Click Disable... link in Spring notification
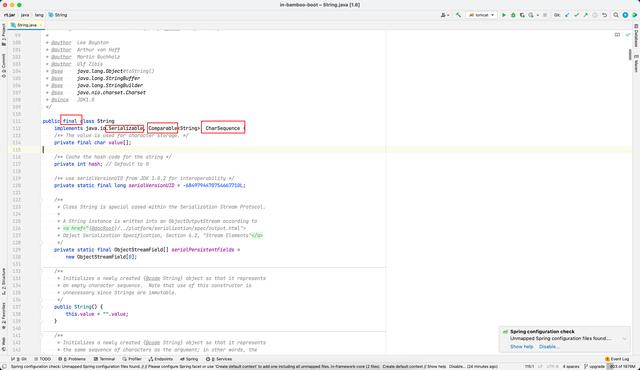This screenshot has height=370, width=640. point(549,346)
